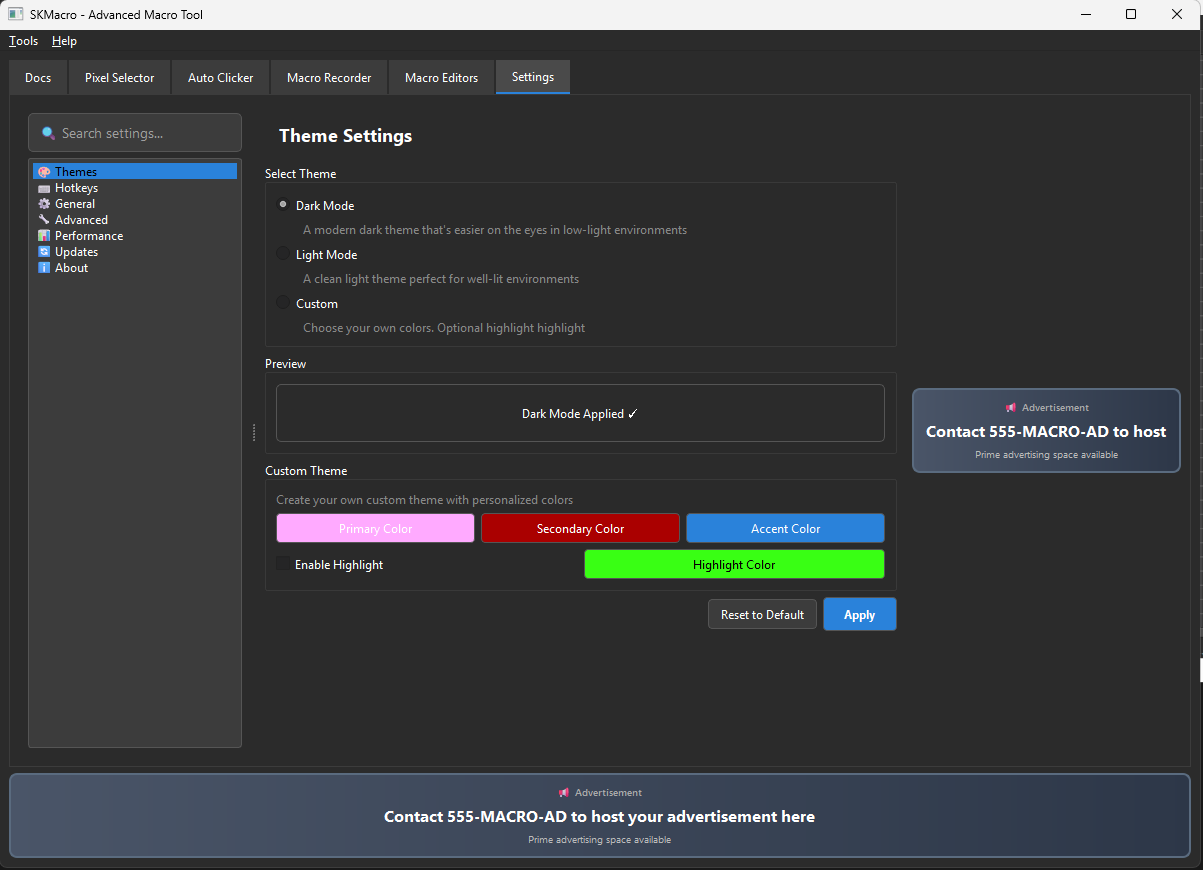Image resolution: width=1203 pixels, height=870 pixels.
Task: Click the splitter handle beside the sidebar
Action: coord(254,432)
